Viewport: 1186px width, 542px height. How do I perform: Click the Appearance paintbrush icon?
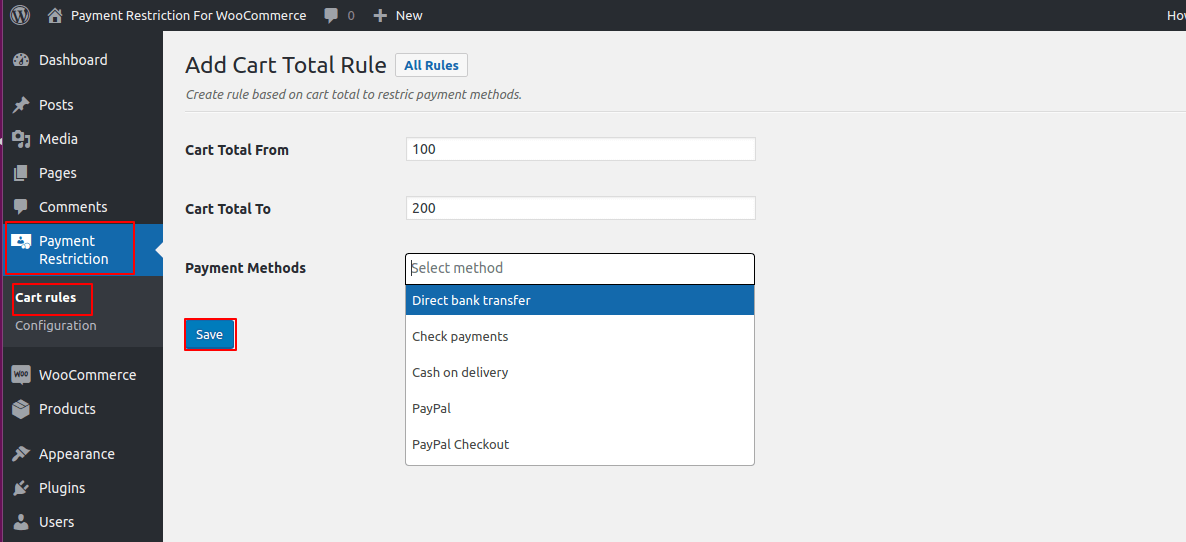coord(21,454)
